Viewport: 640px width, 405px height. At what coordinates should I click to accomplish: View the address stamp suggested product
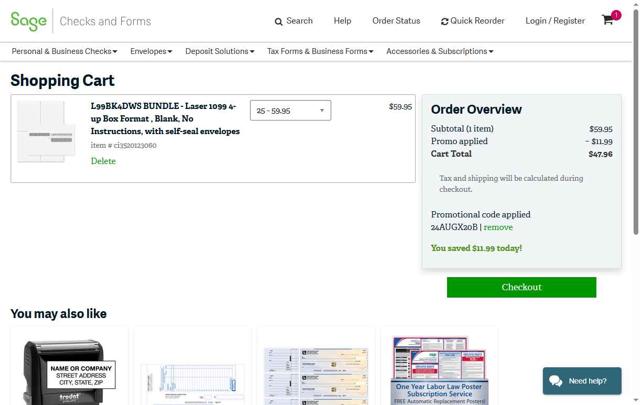pyautogui.click(x=69, y=369)
